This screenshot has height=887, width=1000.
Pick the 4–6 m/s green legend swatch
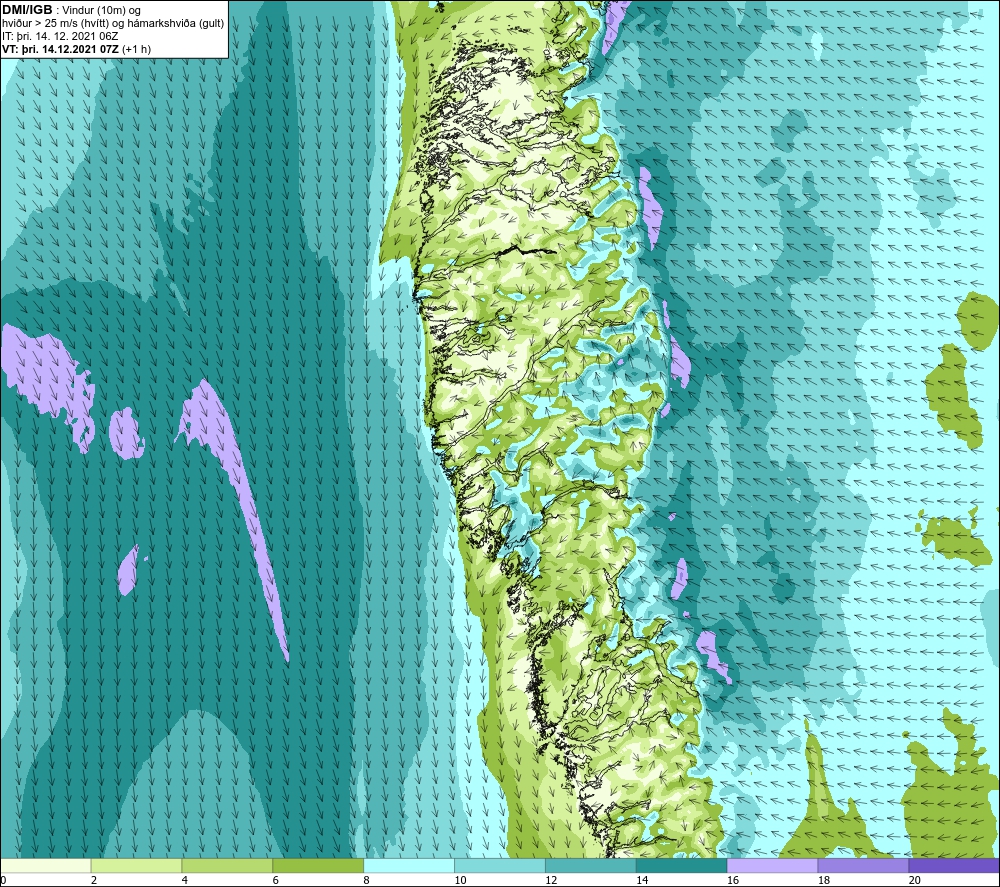tap(227, 866)
